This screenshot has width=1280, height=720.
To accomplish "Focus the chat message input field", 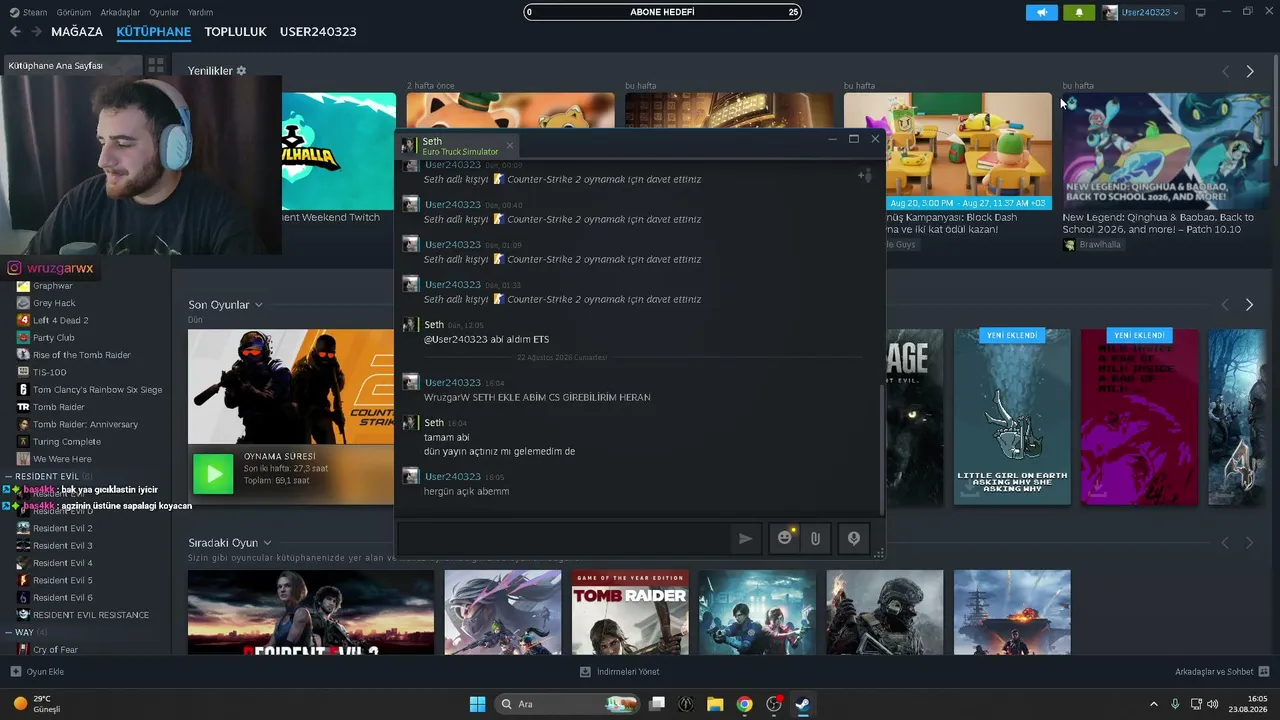I will pyautogui.click(x=564, y=538).
